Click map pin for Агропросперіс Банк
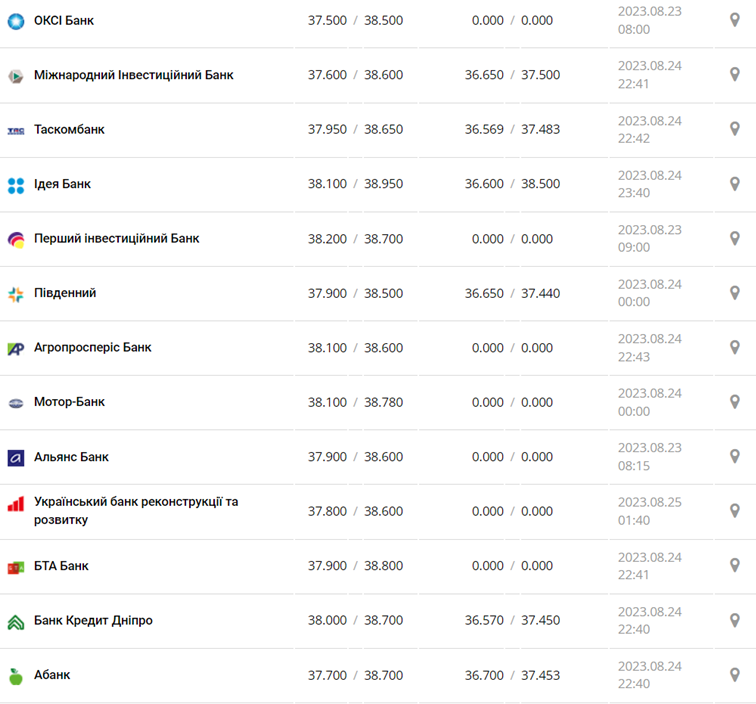This screenshot has height=704, width=756. 734,348
